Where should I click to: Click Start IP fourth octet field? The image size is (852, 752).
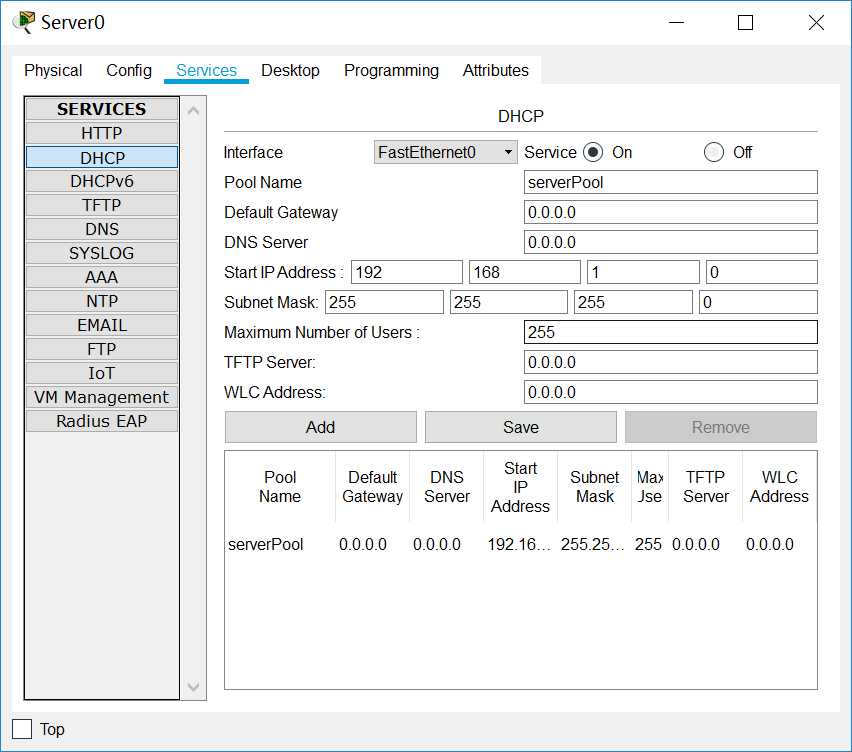[762, 272]
